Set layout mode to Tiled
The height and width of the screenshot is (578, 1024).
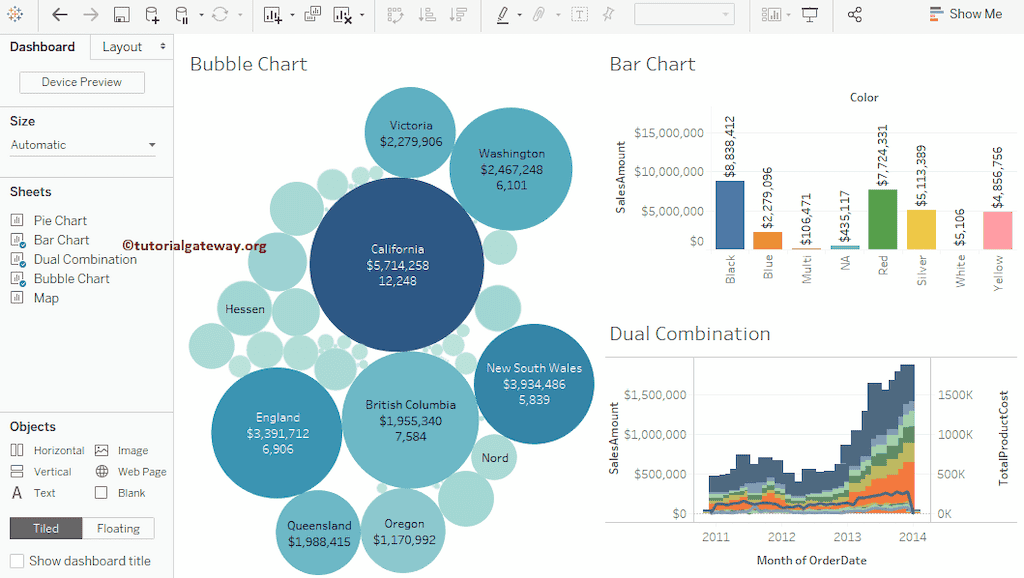coord(45,528)
